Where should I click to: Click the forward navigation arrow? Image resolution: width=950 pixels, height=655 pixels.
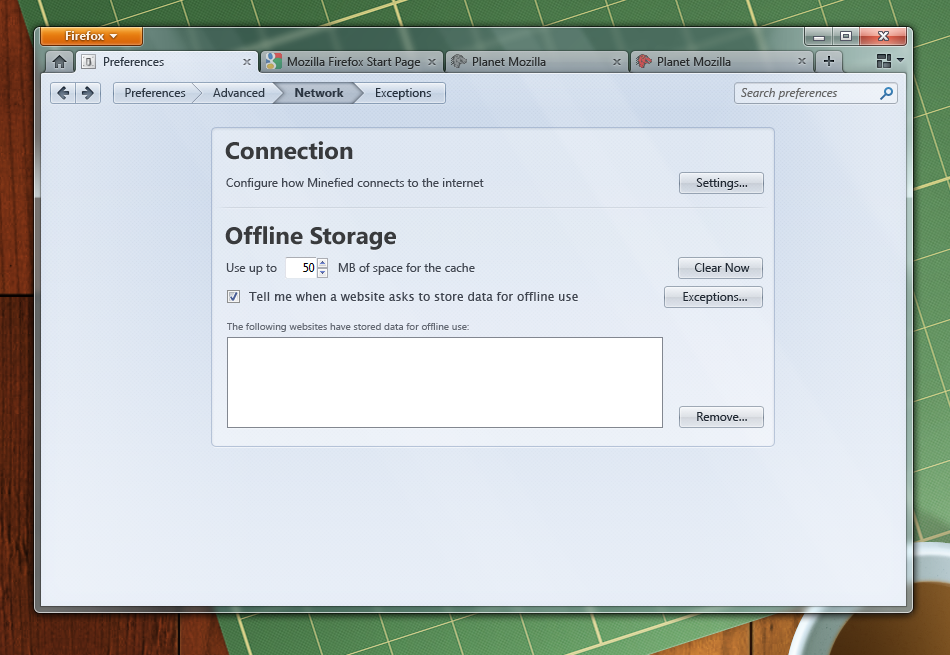[x=88, y=92]
